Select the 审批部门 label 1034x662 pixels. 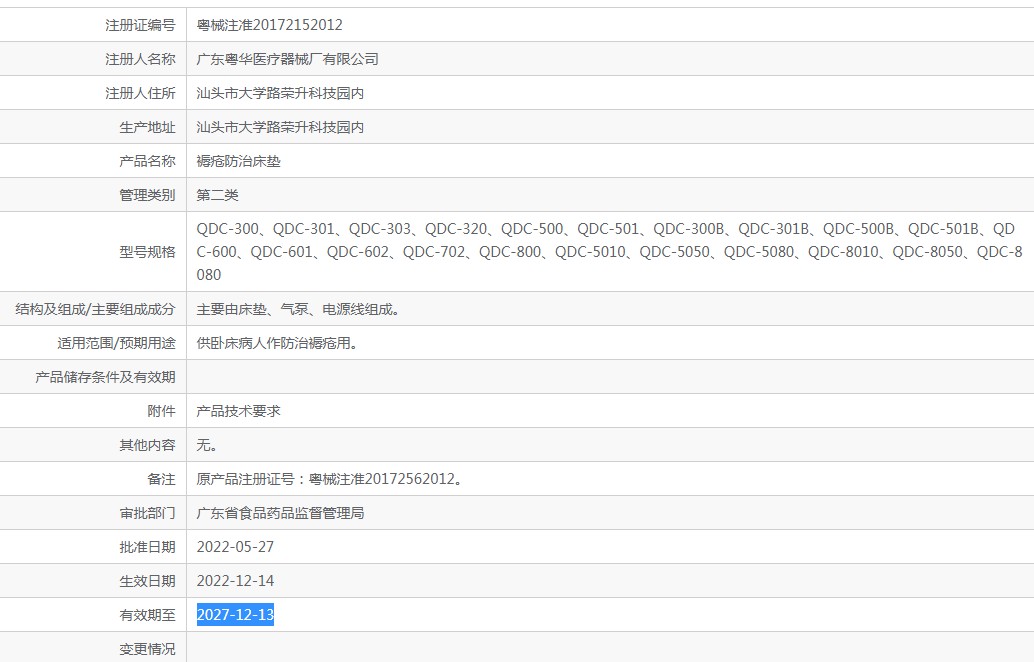coord(148,513)
